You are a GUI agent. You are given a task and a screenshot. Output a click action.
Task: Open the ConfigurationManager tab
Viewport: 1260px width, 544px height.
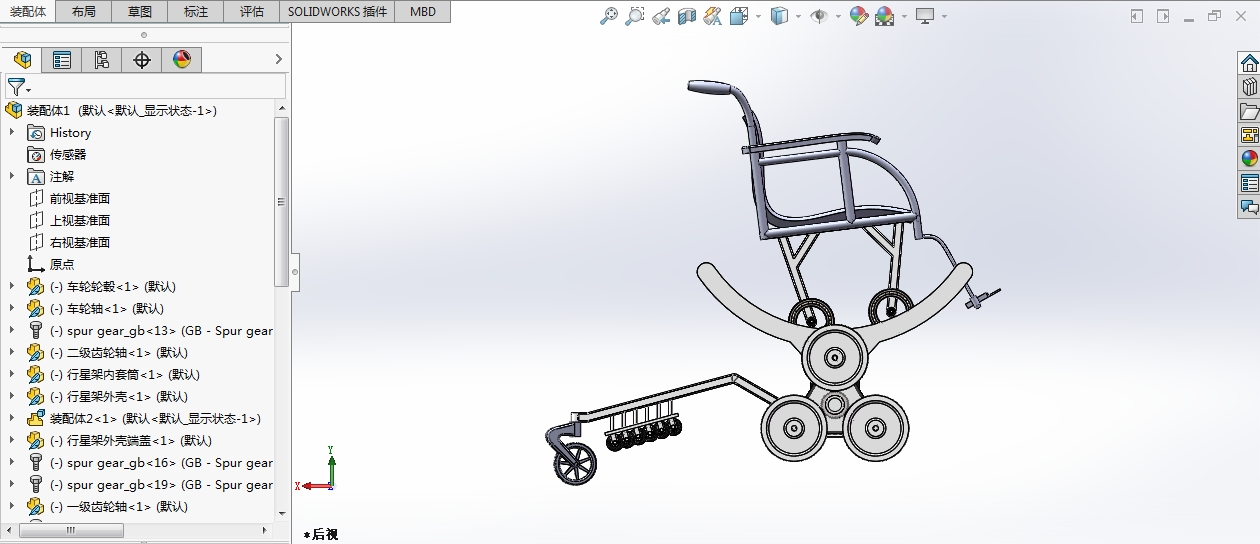tap(102, 60)
